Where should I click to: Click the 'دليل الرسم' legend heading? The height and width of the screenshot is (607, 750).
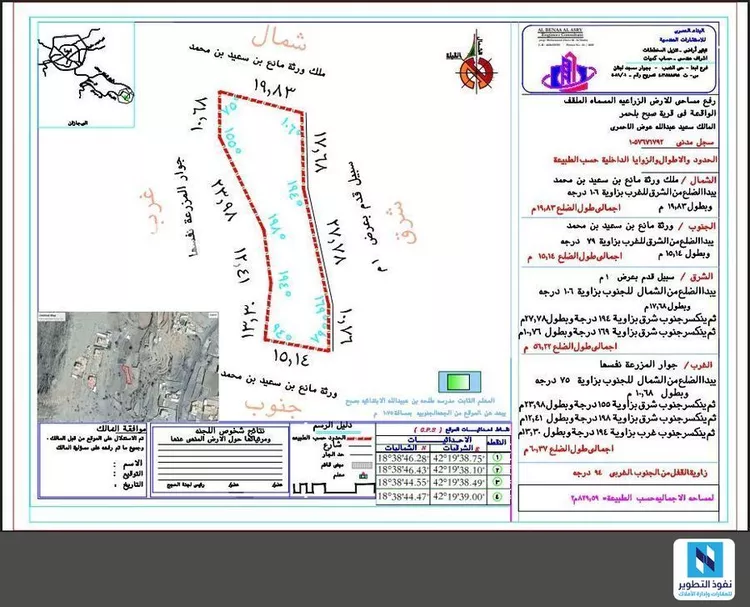click(x=332, y=426)
